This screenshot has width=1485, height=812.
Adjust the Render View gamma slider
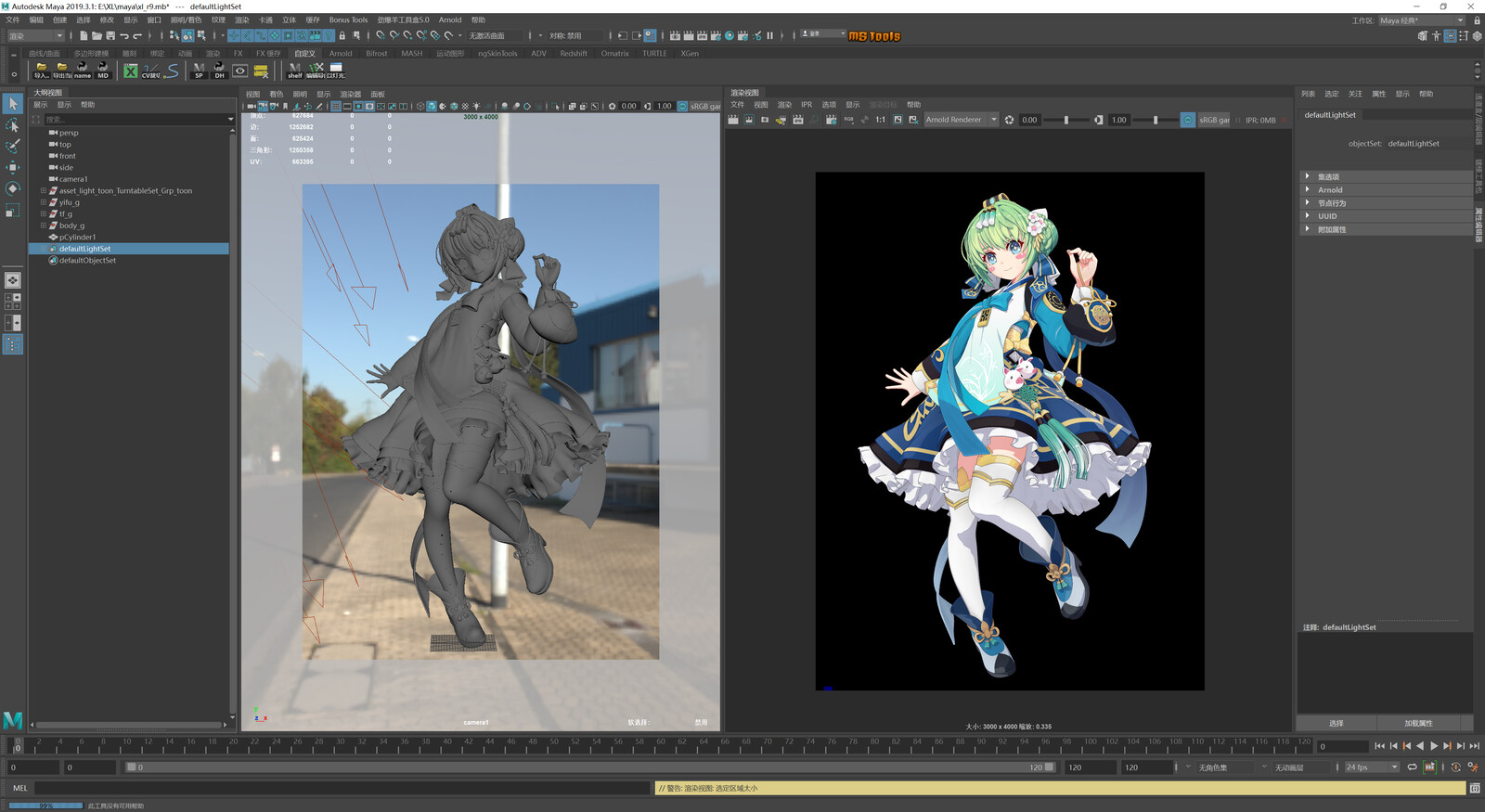pos(1156,120)
